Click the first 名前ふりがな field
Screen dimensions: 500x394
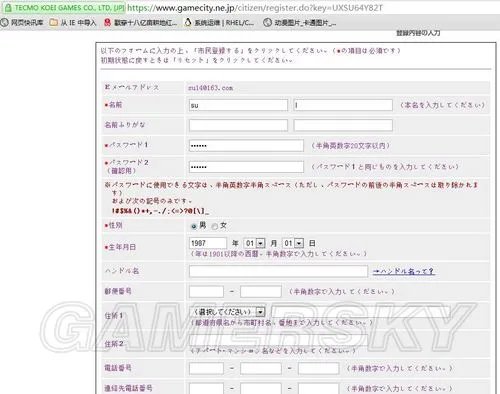pos(238,125)
